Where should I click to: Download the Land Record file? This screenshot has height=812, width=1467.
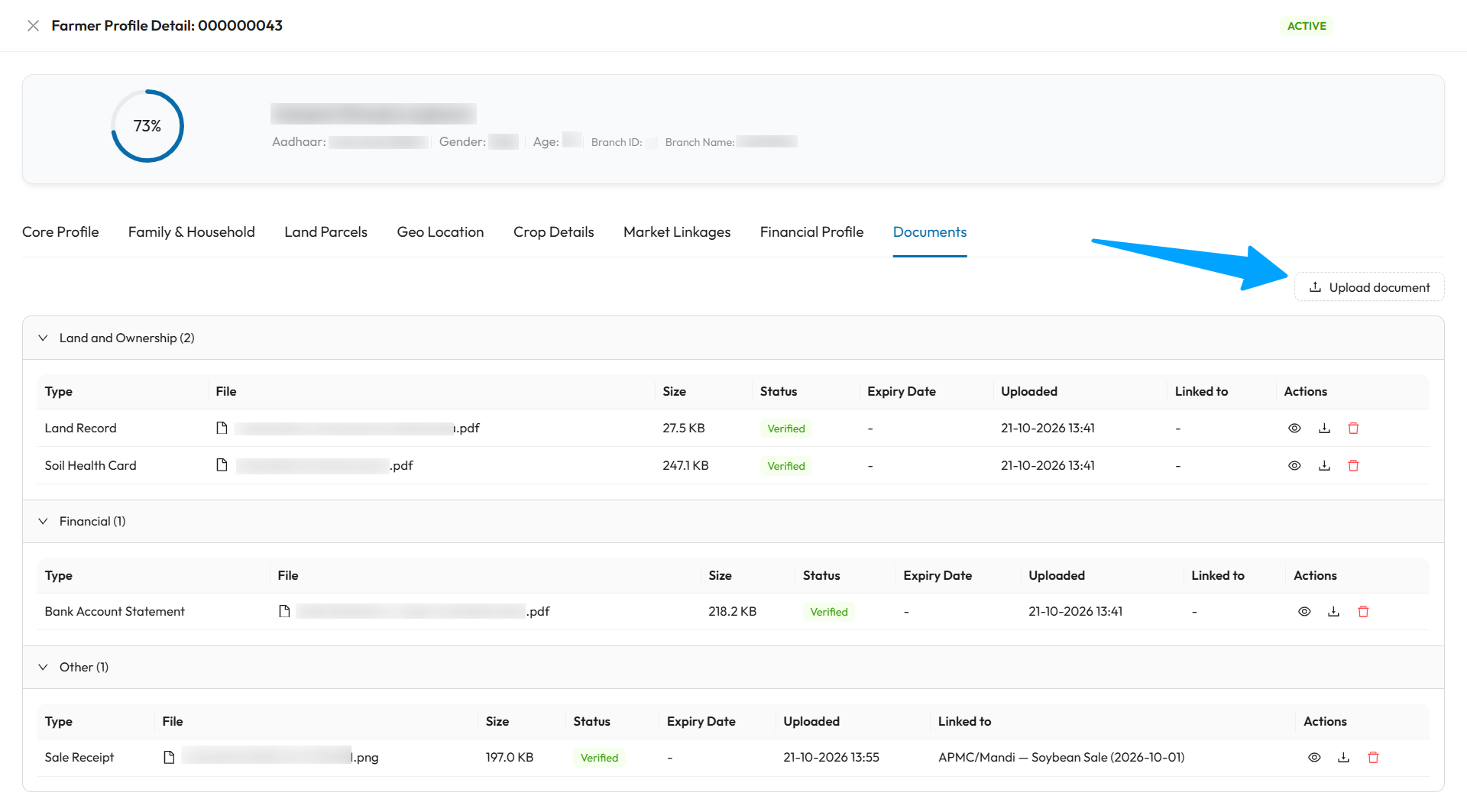click(x=1324, y=429)
